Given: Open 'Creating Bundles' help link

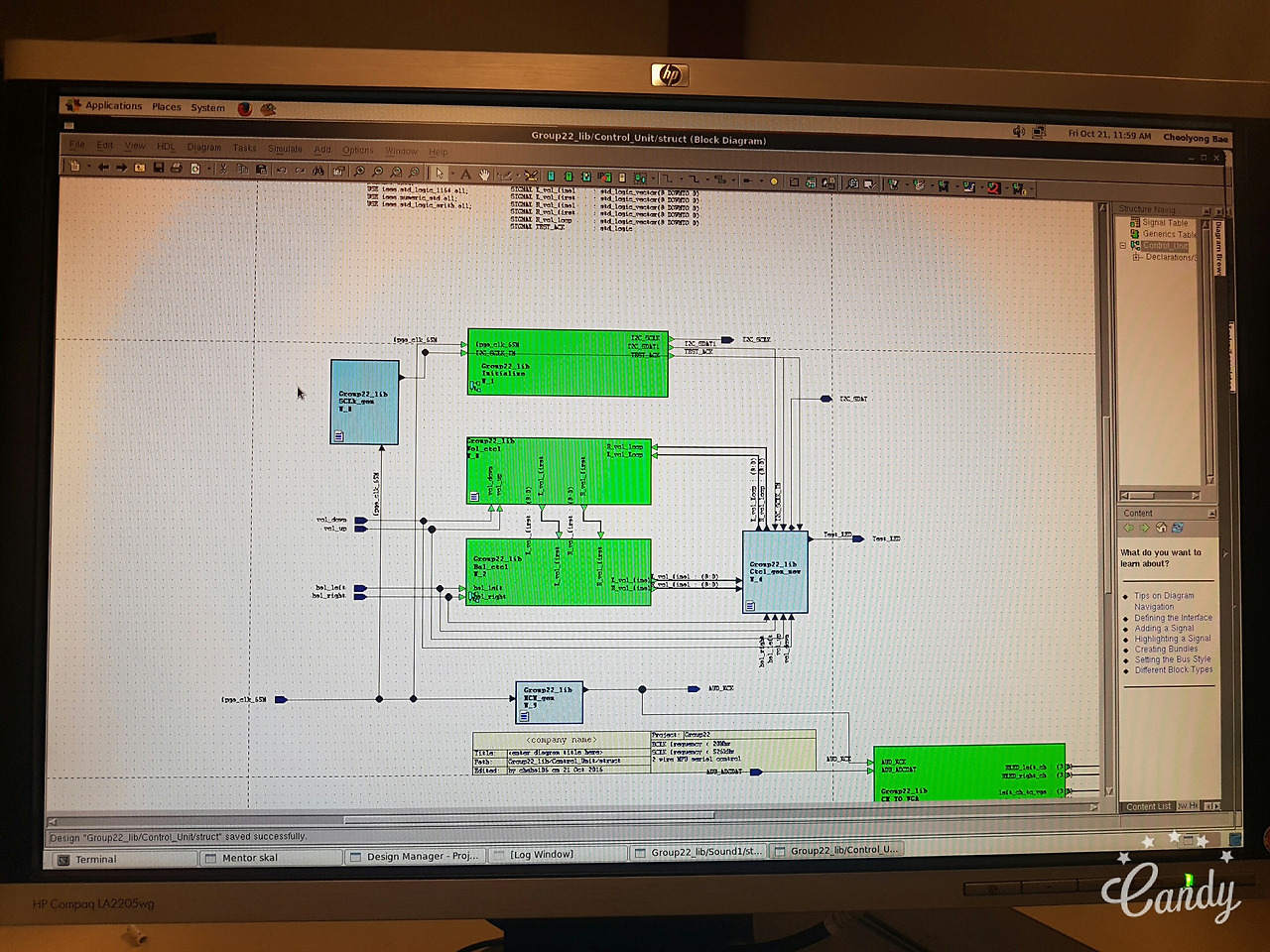Looking at the screenshot, I should [1167, 650].
